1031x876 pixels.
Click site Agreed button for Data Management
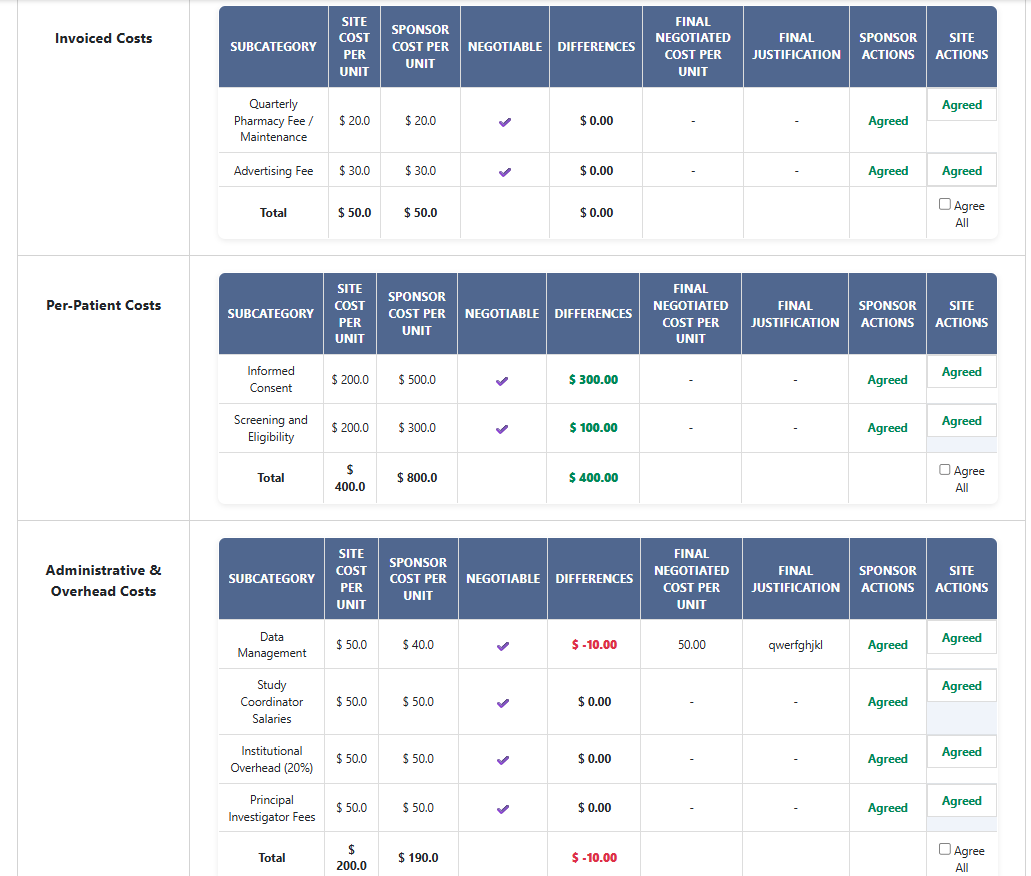coord(961,638)
